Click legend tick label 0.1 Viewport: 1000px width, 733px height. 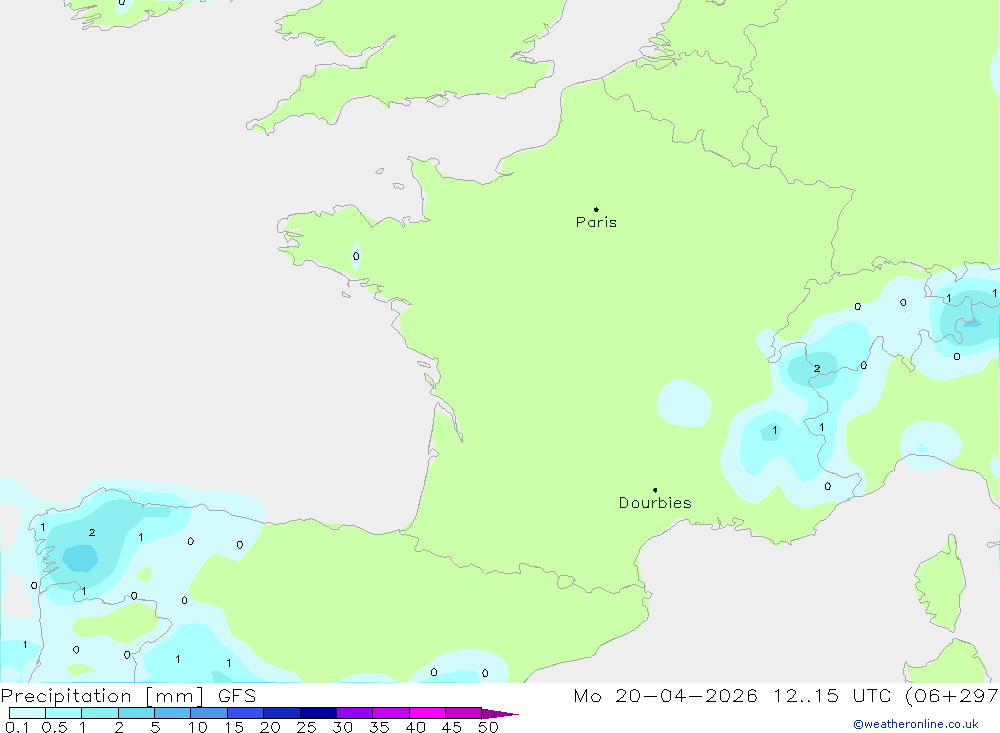pos(17,727)
